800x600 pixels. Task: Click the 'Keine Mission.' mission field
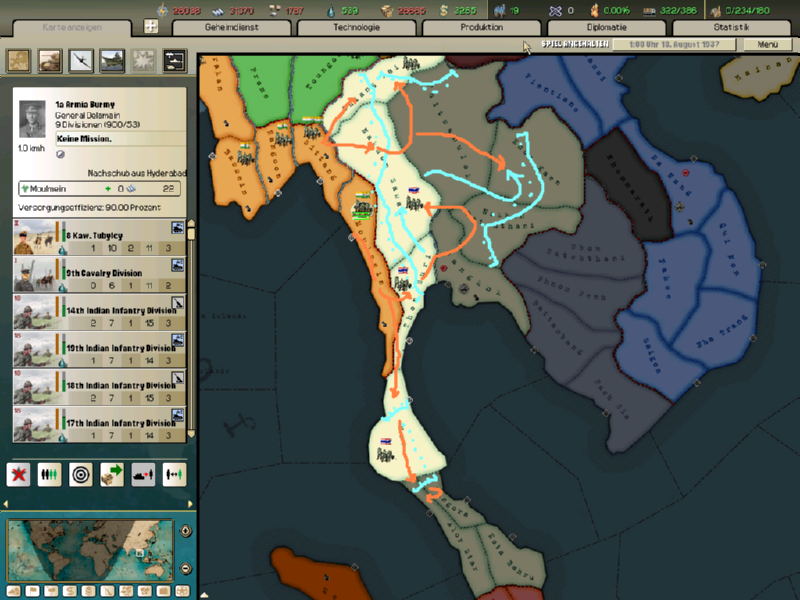click(x=120, y=139)
